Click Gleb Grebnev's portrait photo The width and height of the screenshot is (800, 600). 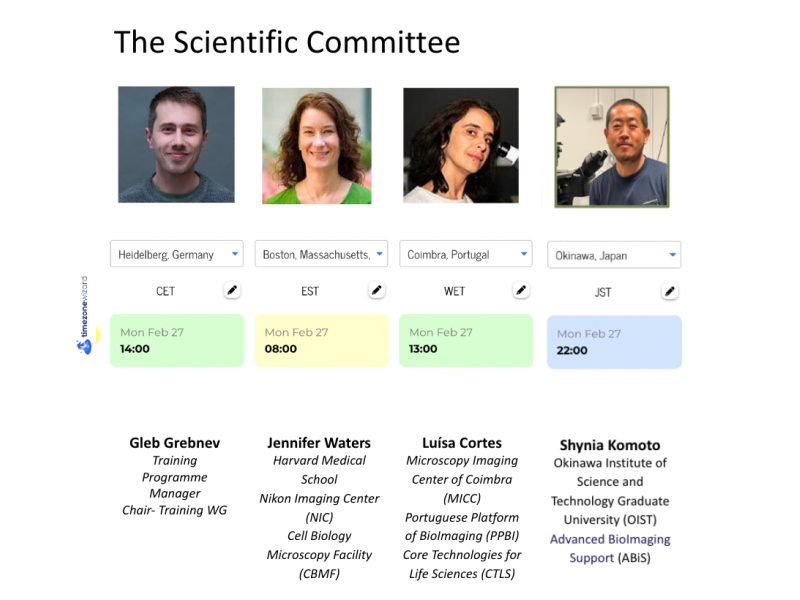point(176,145)
